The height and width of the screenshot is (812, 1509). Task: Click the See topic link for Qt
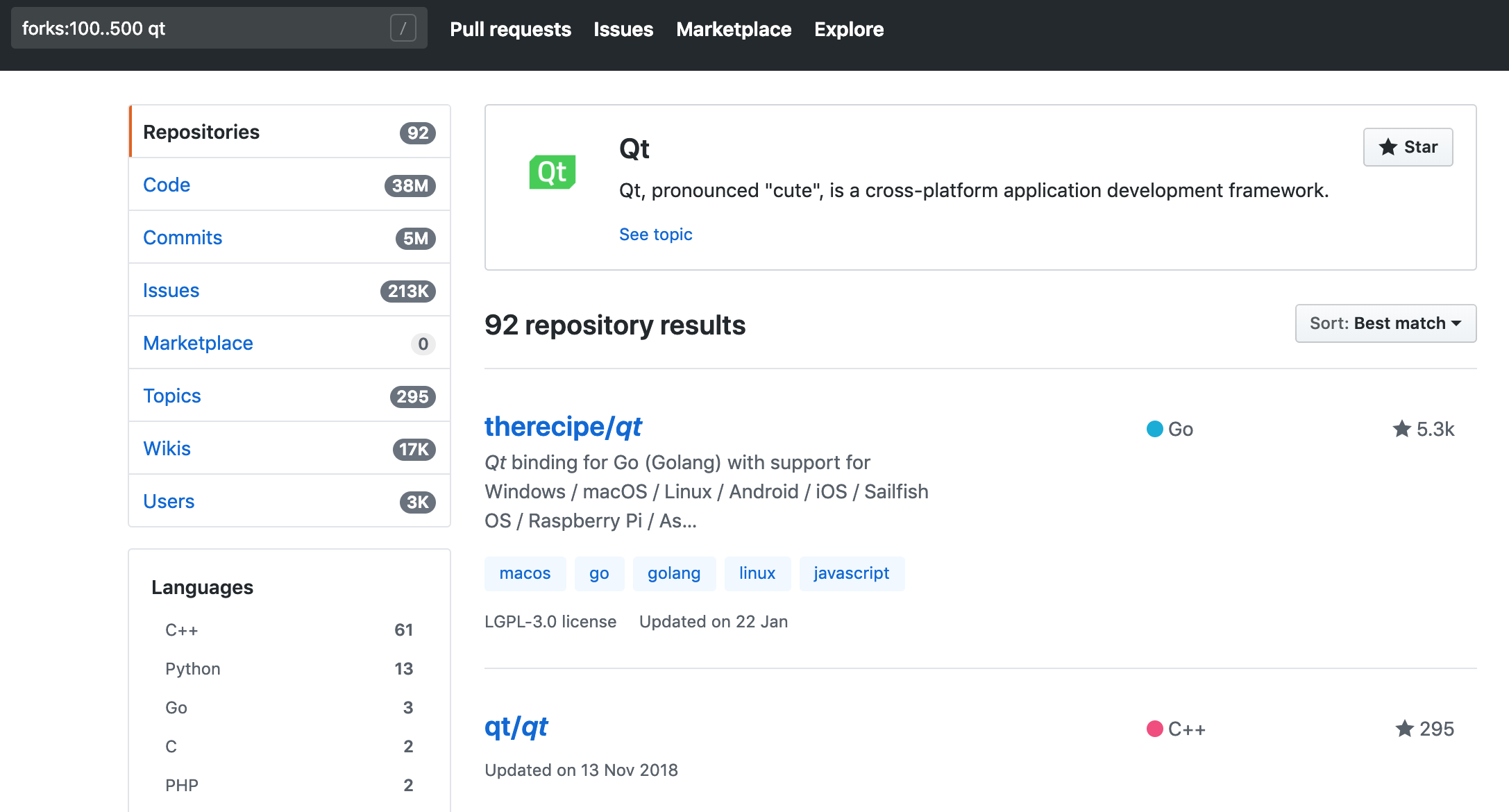(x=656, y=233)
